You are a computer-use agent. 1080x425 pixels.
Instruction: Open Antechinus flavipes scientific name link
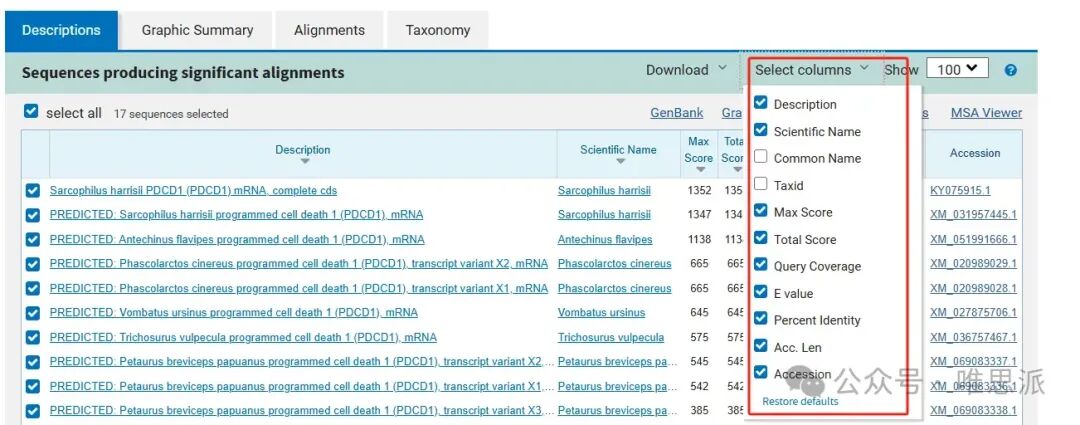pyautogui.click(x=605, y=240)
